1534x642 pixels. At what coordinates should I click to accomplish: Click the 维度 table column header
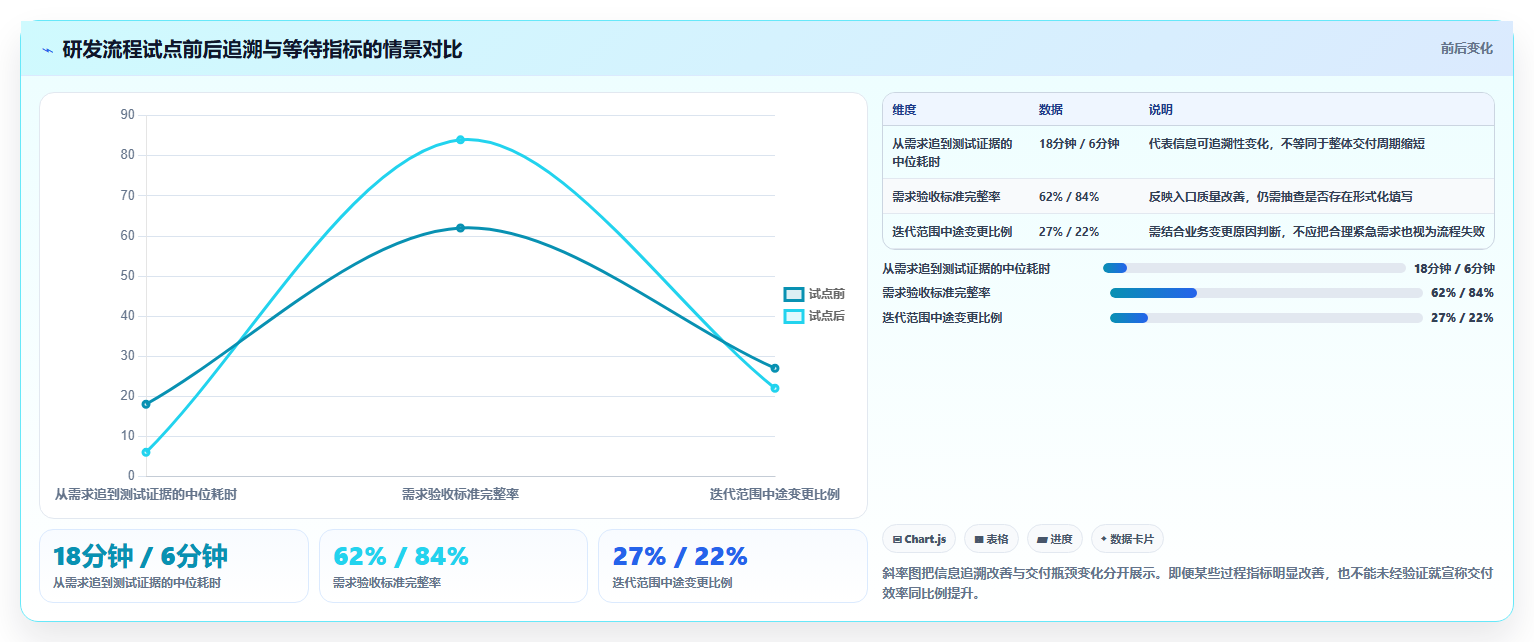click(904, 110)
